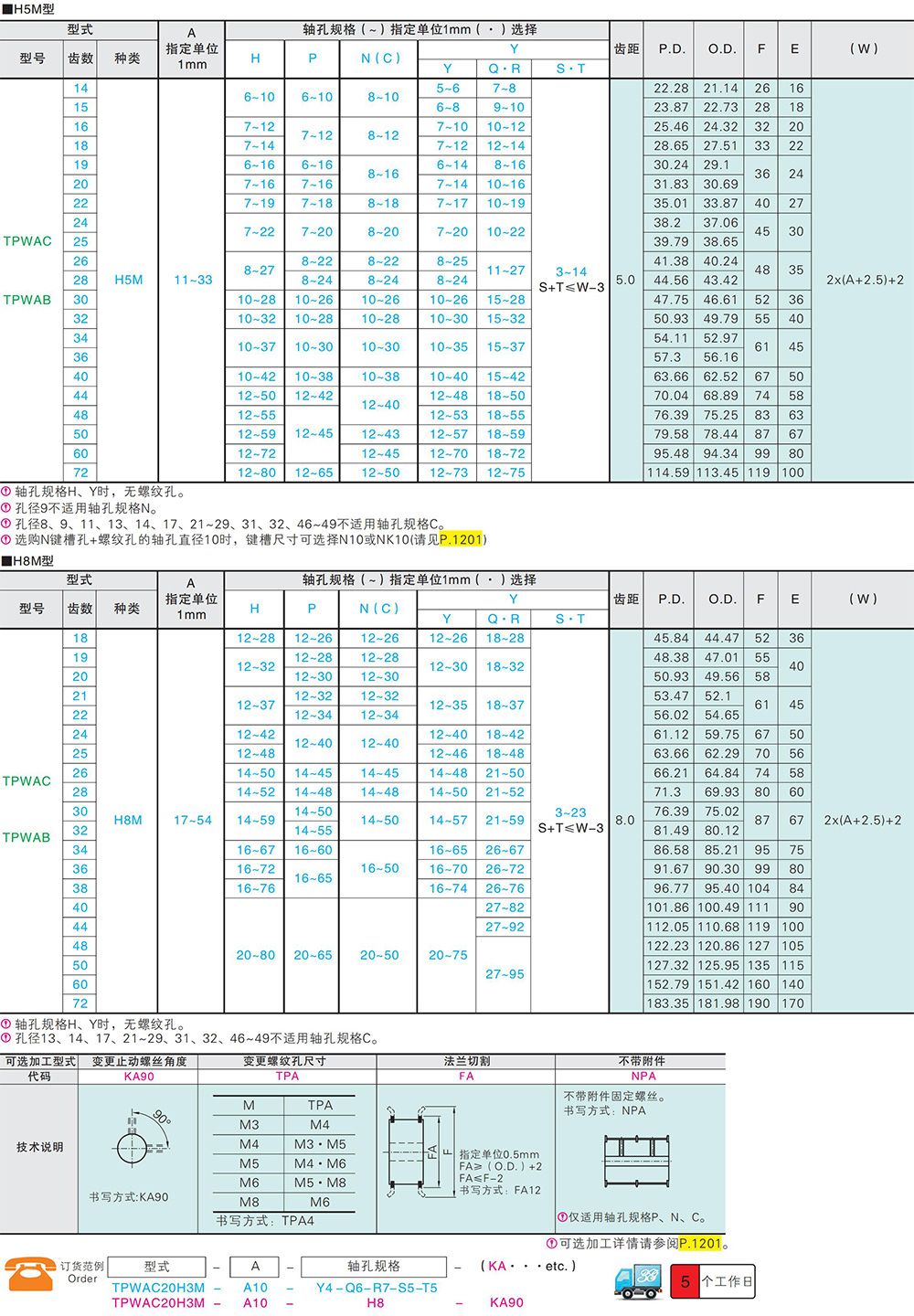Click the 11~33 width range value
The width and height of the screenshot is (914, 1316).
coord(193,280)
